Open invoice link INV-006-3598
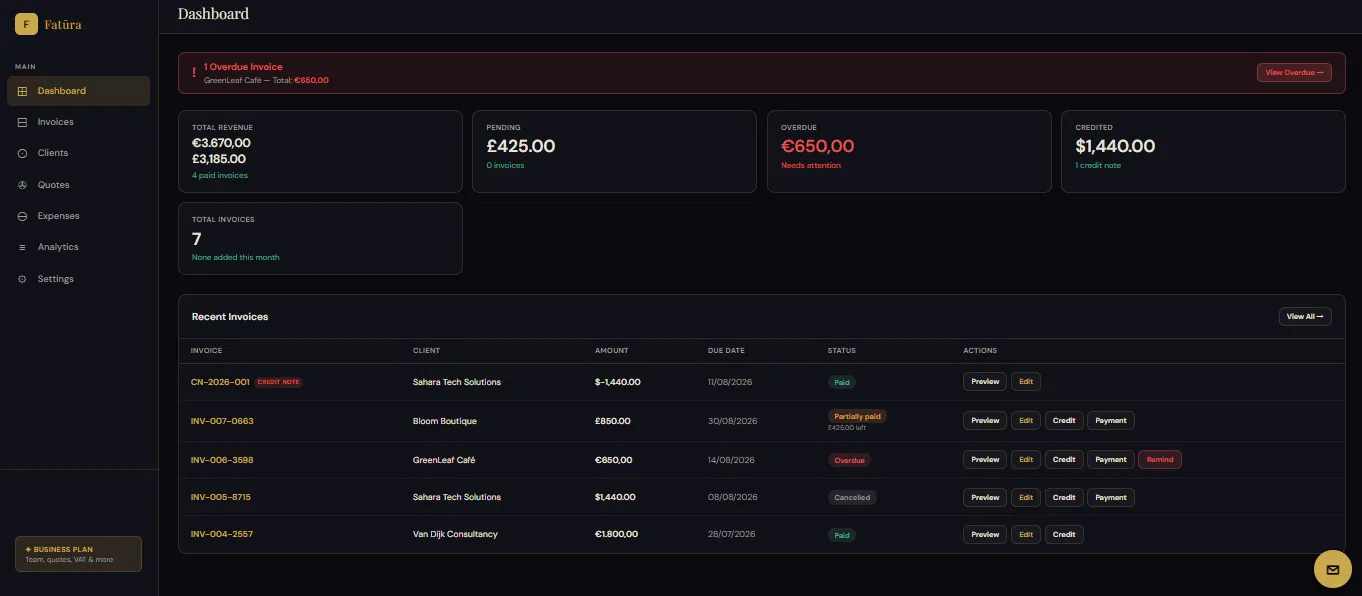1362x596 pixels. (222, 460)
